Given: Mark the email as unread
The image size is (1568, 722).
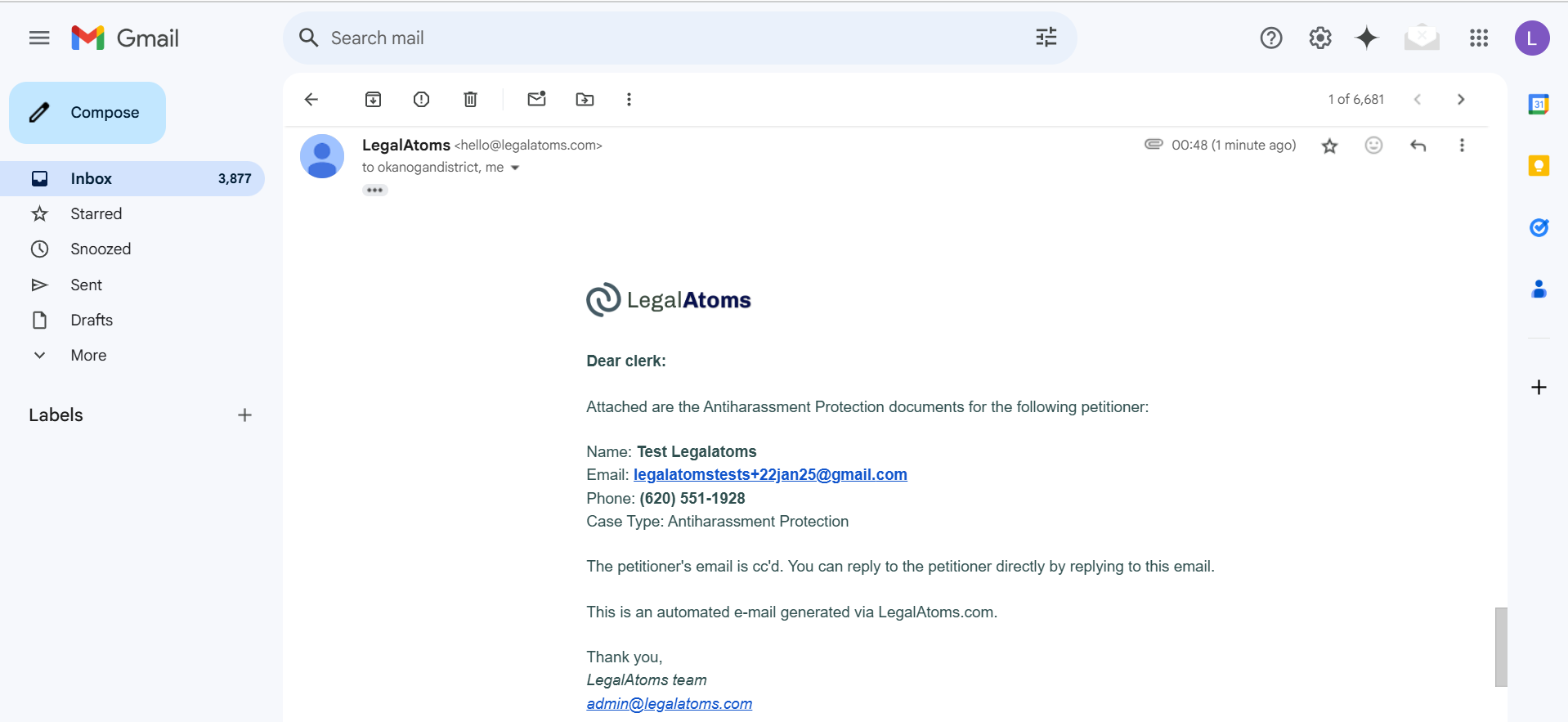Looking at the screenshot, I should pos(536,99).
